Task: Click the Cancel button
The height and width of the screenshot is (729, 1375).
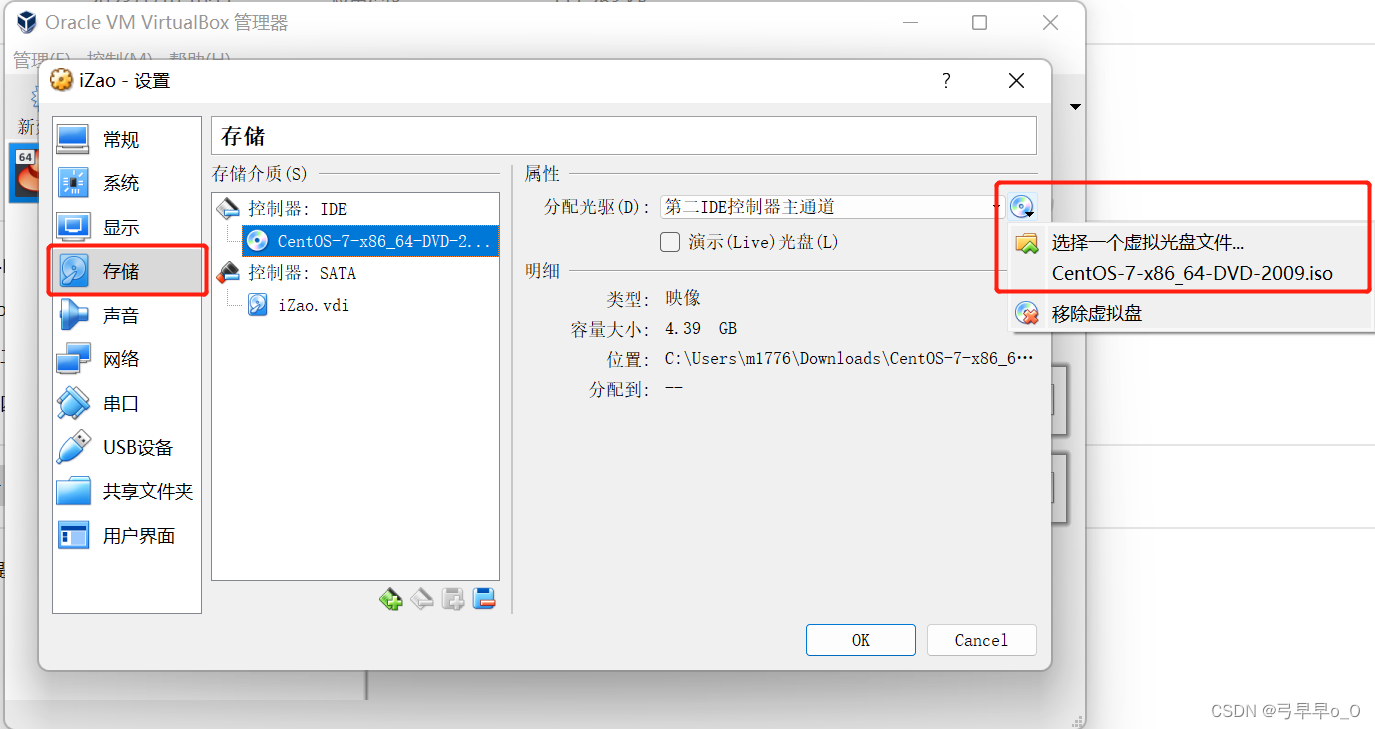Action: pyautogui.click(x=981, y=640)
